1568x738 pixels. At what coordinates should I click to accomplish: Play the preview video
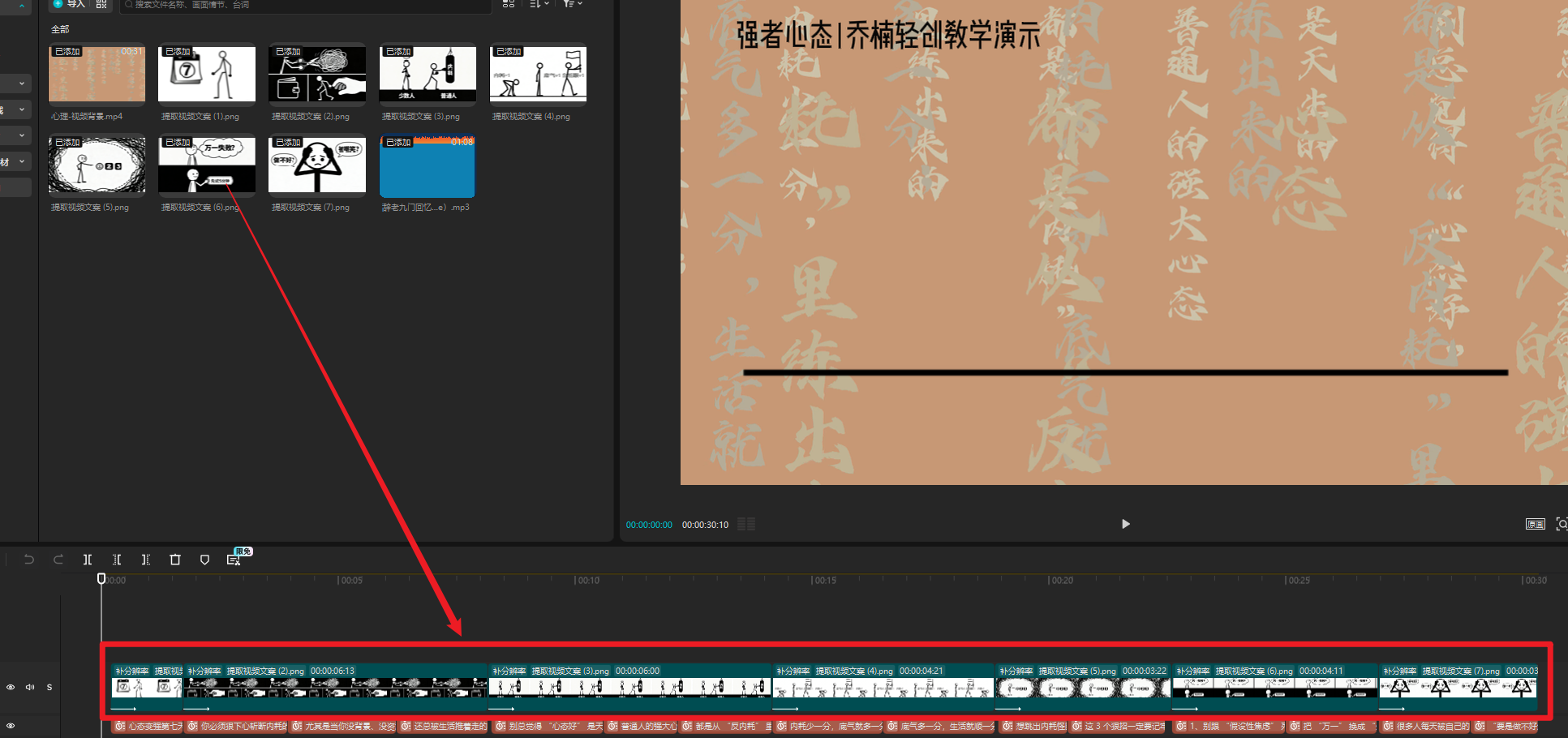coord(1125,524)
